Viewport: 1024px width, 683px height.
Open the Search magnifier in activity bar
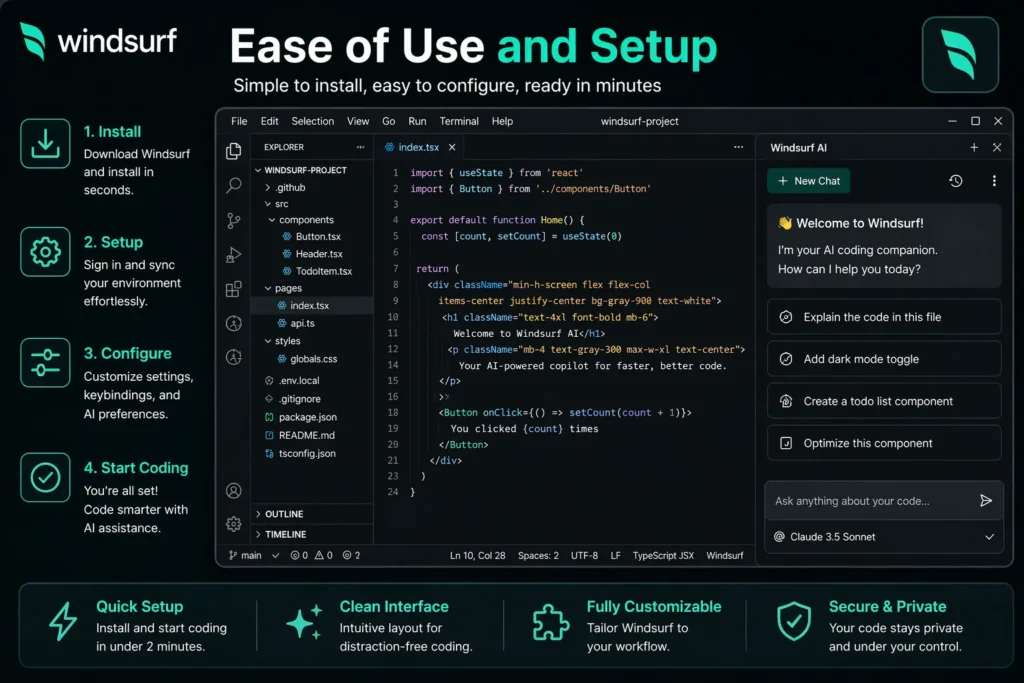(233, 185)
